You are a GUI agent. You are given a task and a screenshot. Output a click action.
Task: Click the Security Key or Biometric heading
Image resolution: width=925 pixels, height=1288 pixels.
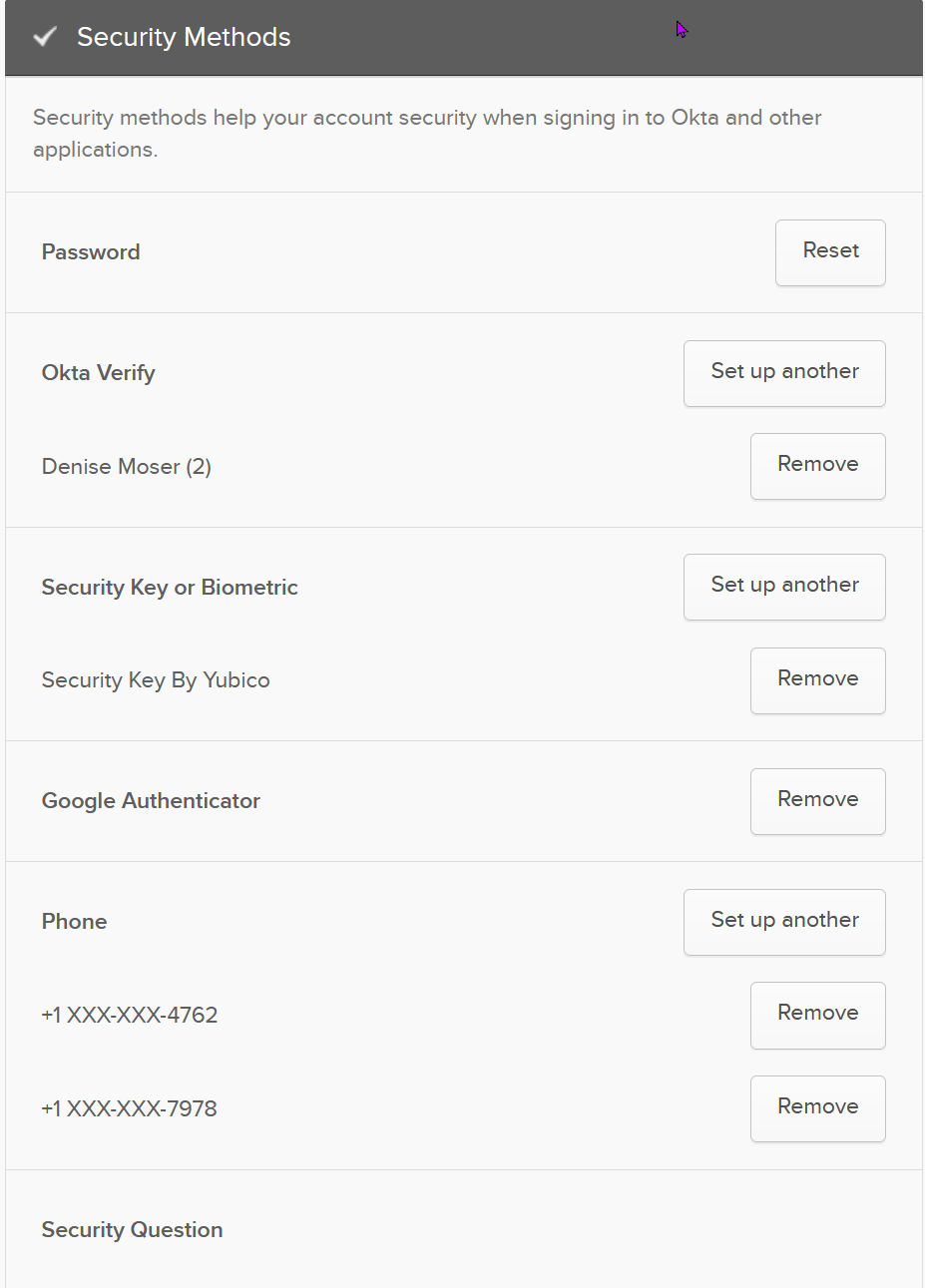pos(170,588)
